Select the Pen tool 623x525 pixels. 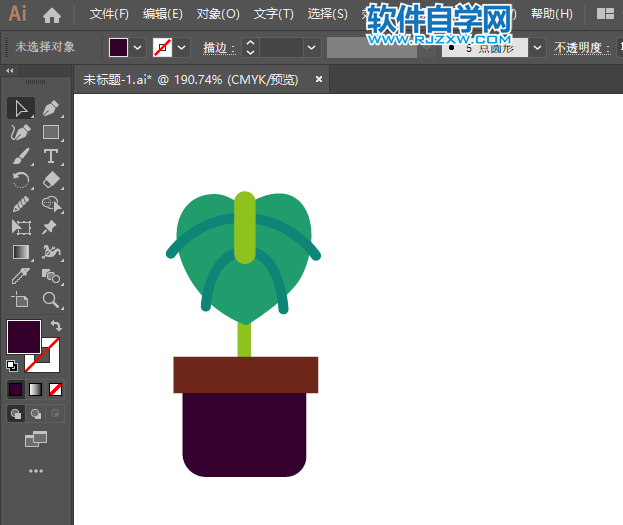pos(51,109)
